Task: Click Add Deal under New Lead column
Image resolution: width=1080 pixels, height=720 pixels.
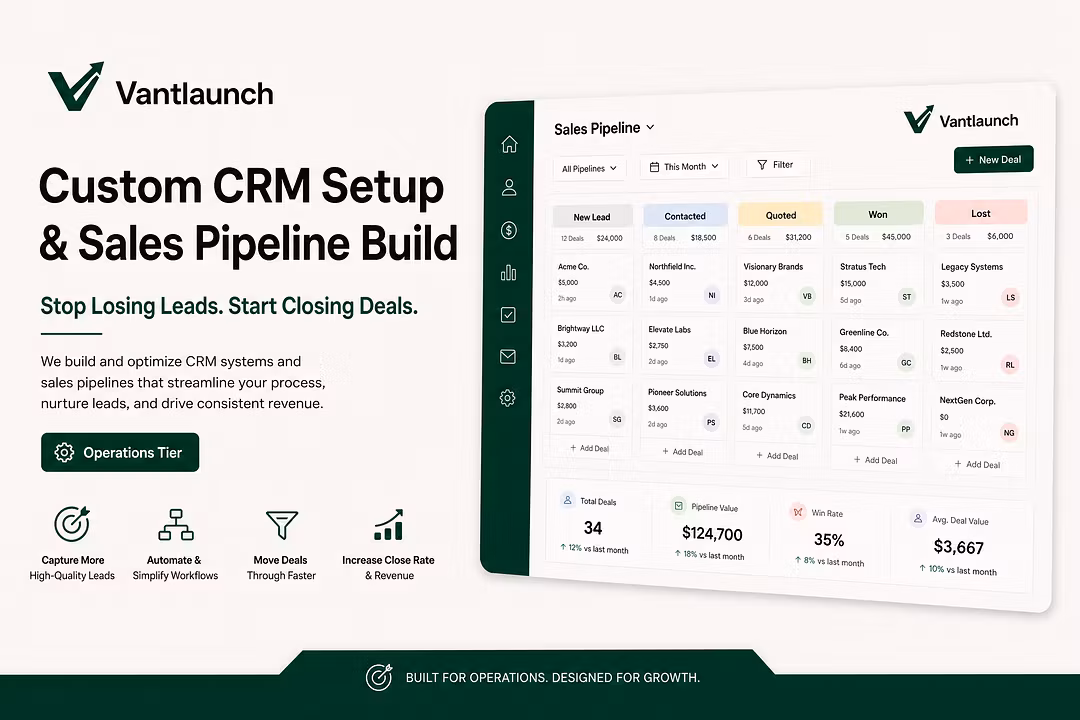Action: (590, 448)
